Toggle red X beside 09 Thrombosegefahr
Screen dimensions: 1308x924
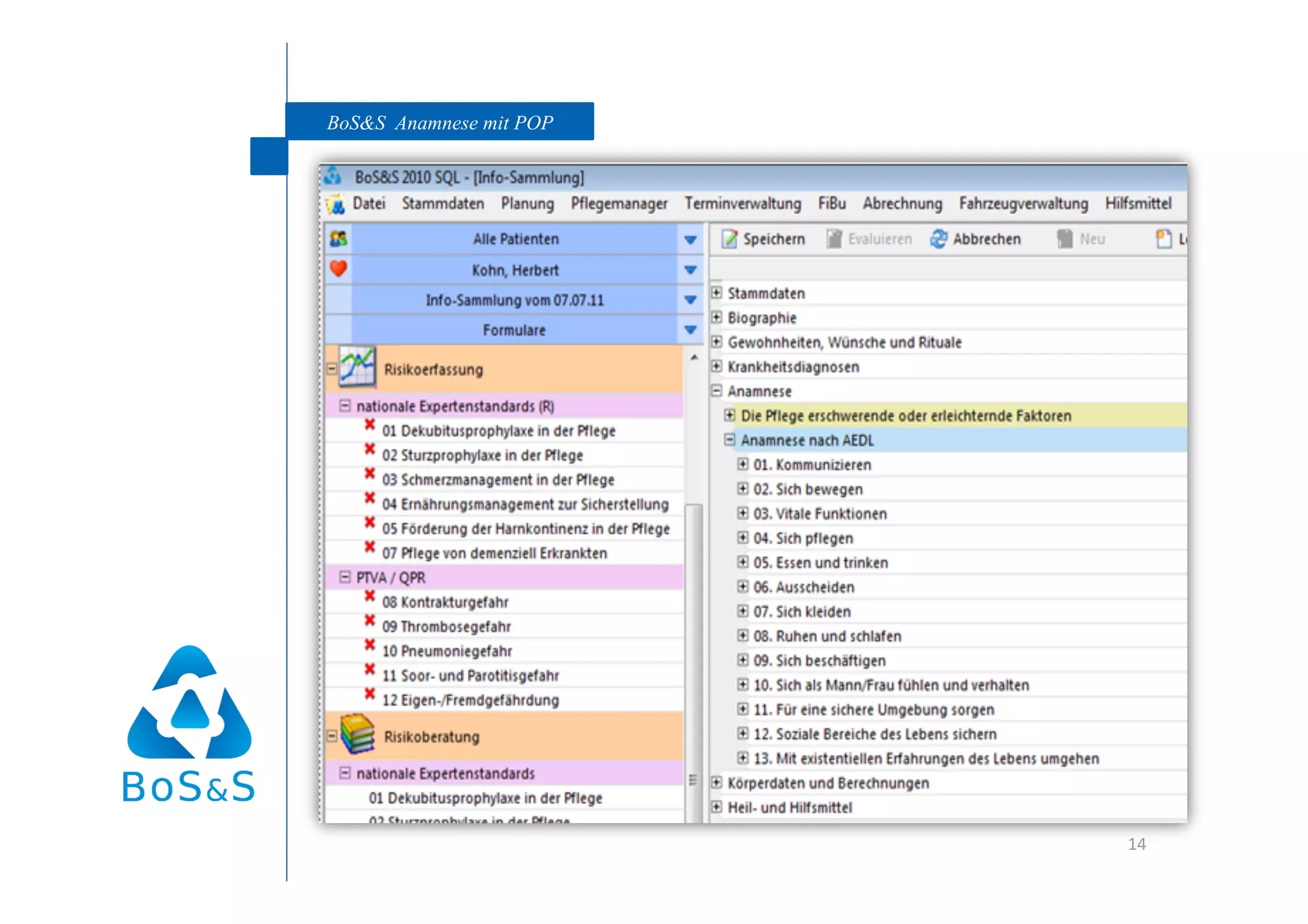369,621
